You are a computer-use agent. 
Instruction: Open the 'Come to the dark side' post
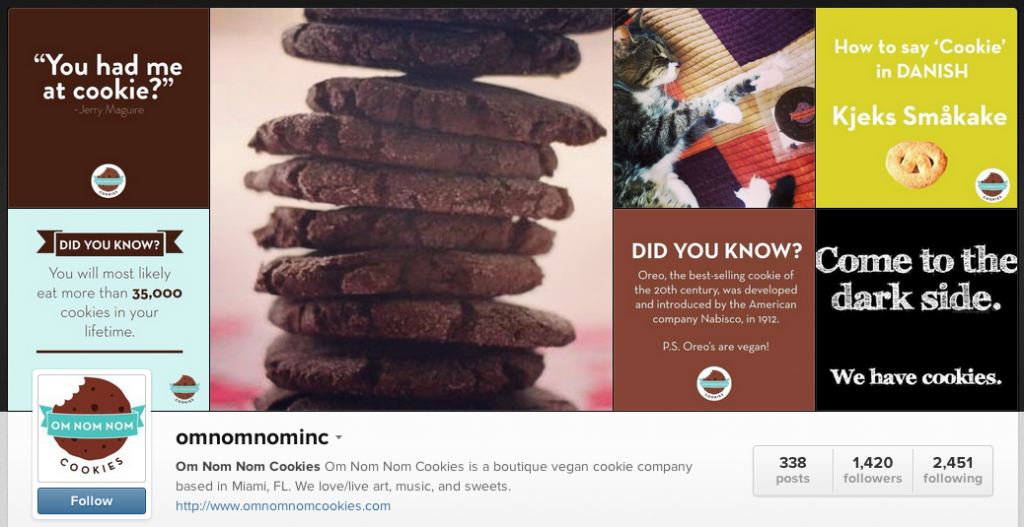coord(916,310)
